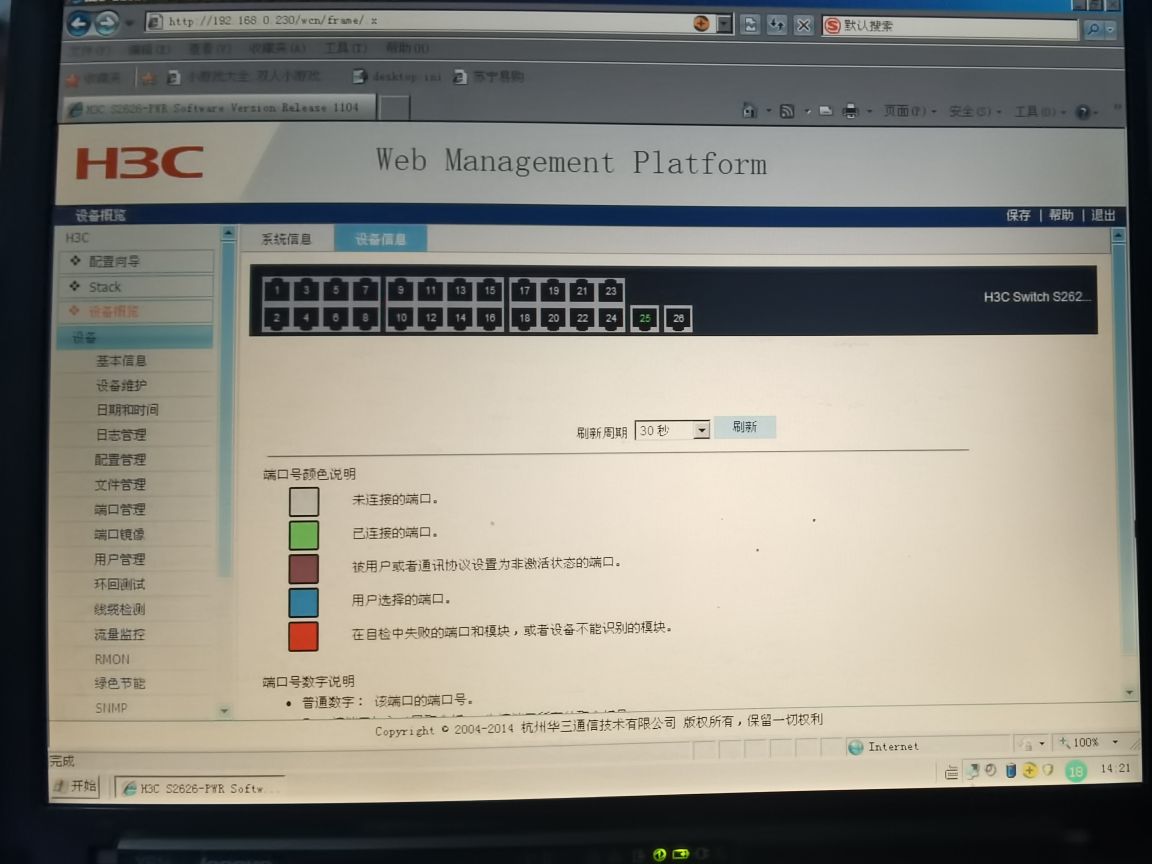This screenshot has height=864, width=1152.
Task: Click the H3C S2626-PWR browser tab
Action: click(x=220, y=108)
